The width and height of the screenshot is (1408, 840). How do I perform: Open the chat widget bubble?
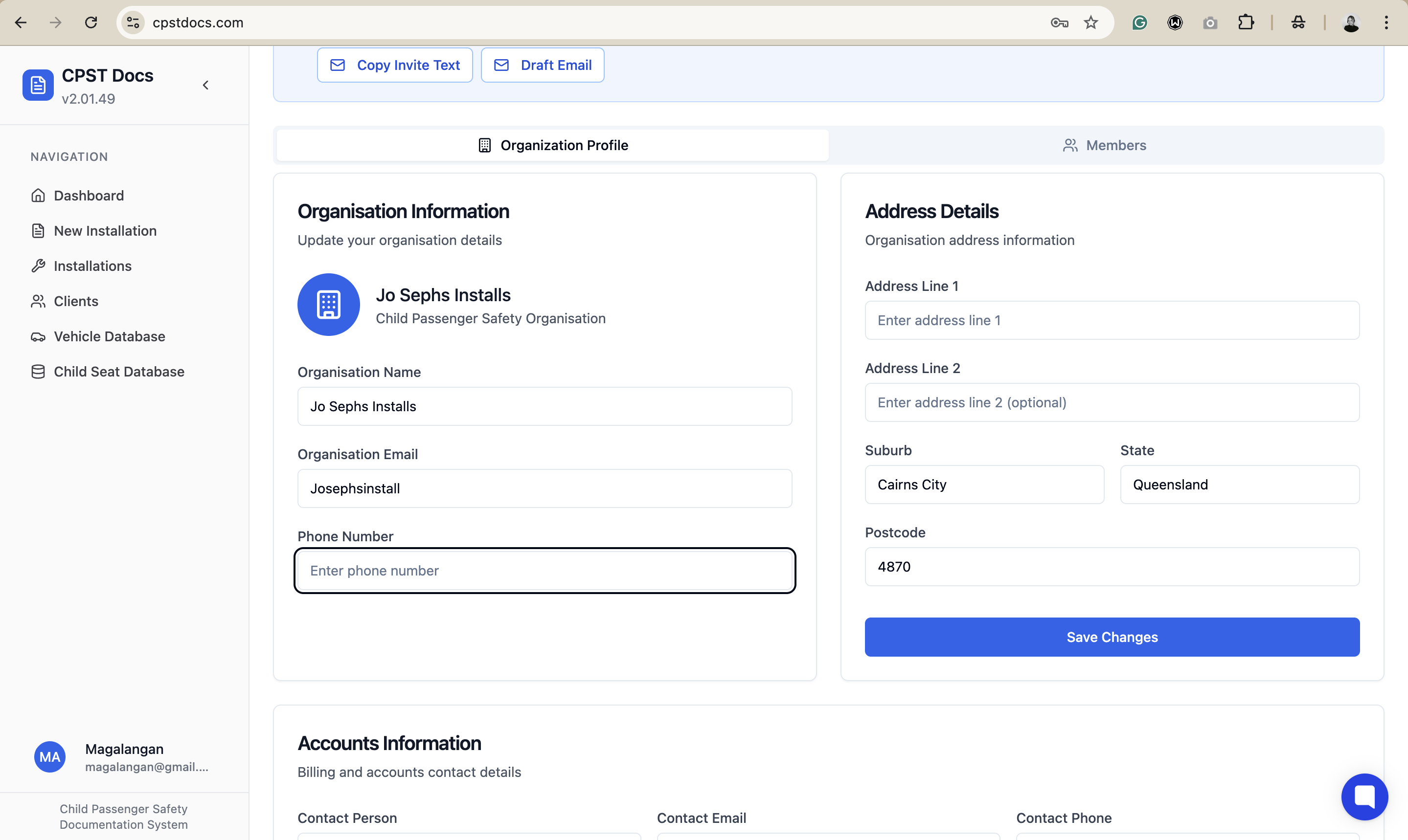click(x=1364, y=796)
